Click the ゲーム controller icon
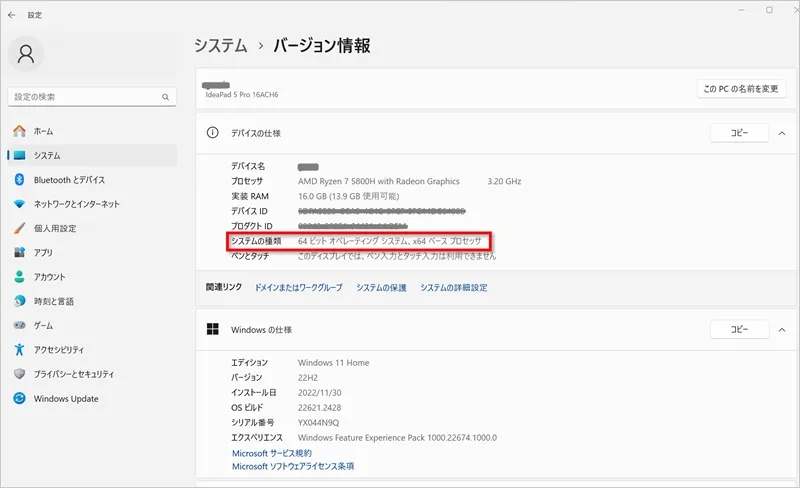 tap(19, 325)
